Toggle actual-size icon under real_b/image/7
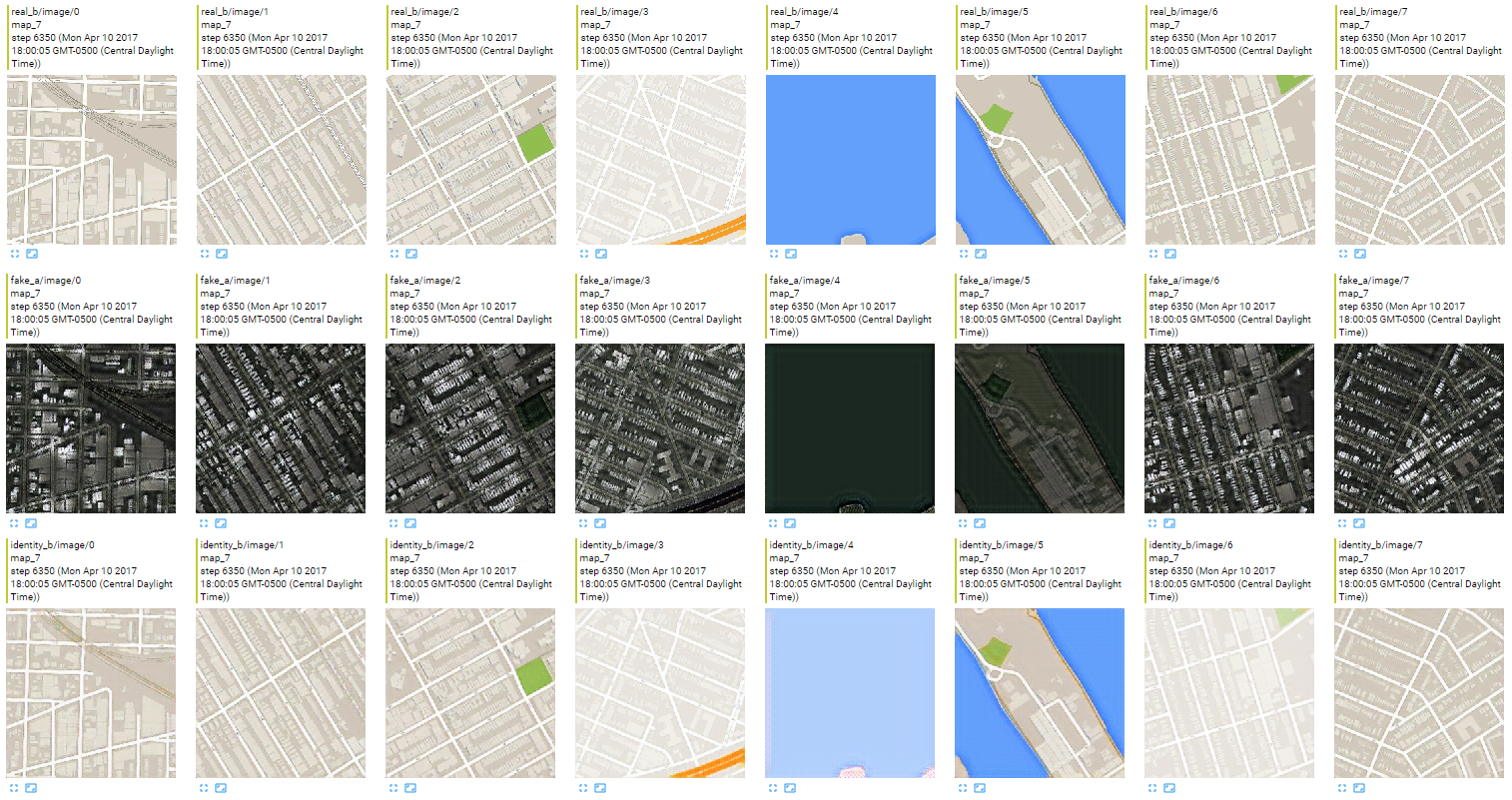The width and height of the screenshot is (1512, 800). (1360, 254)
